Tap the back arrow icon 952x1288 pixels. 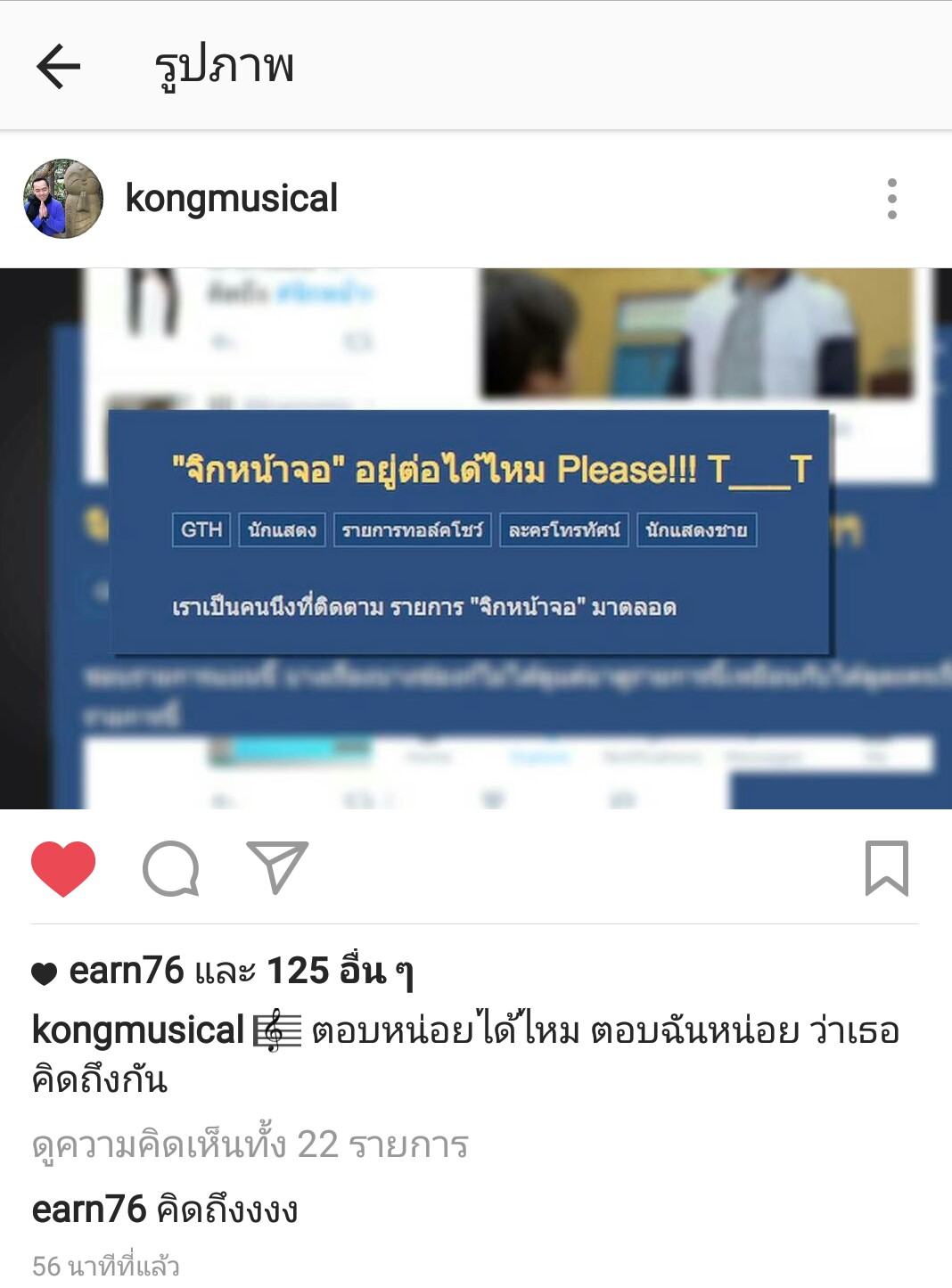pos(59,66)
